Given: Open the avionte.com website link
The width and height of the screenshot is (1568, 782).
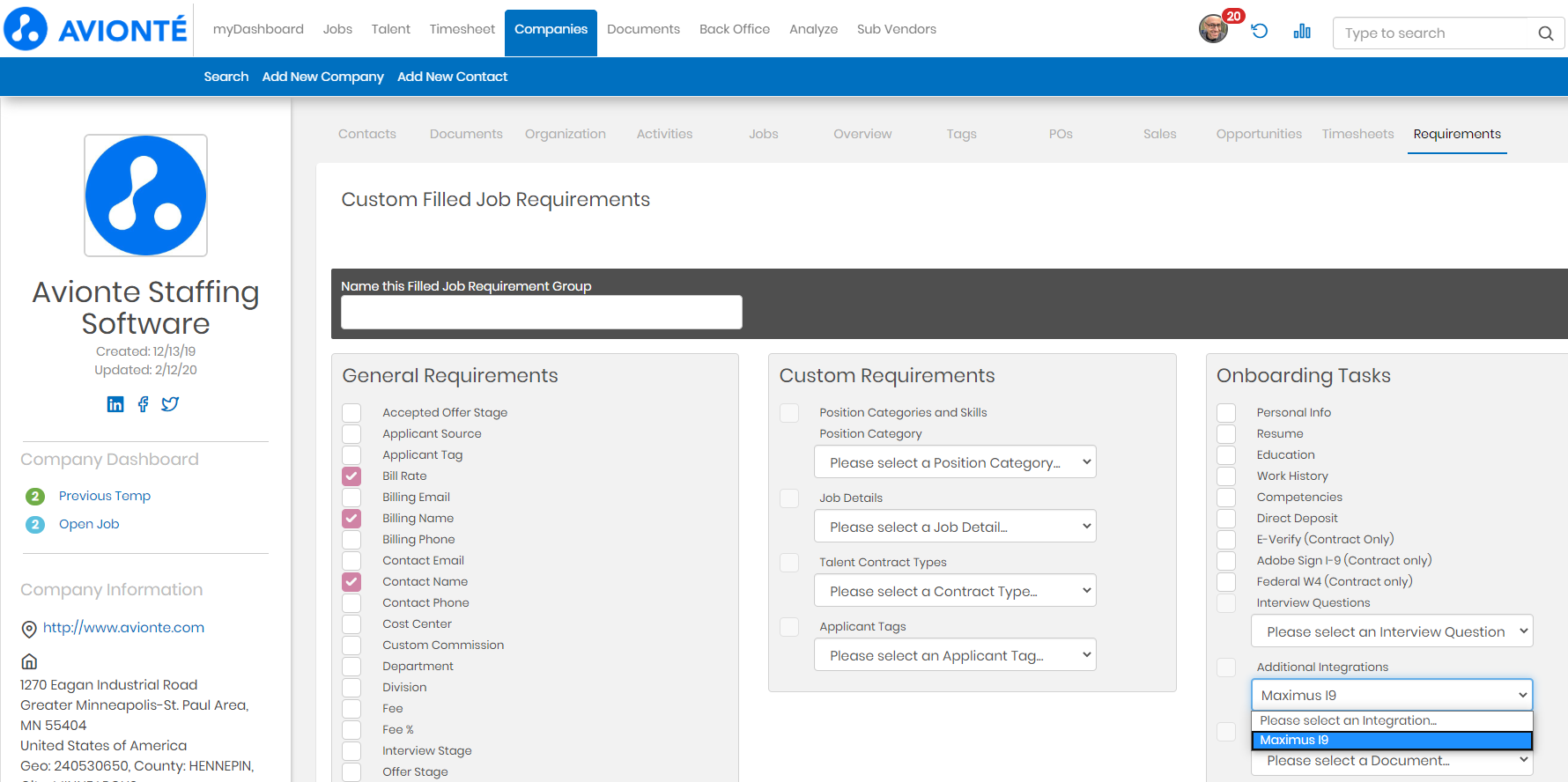Looking at the screenshot, I should pos(123,628).
